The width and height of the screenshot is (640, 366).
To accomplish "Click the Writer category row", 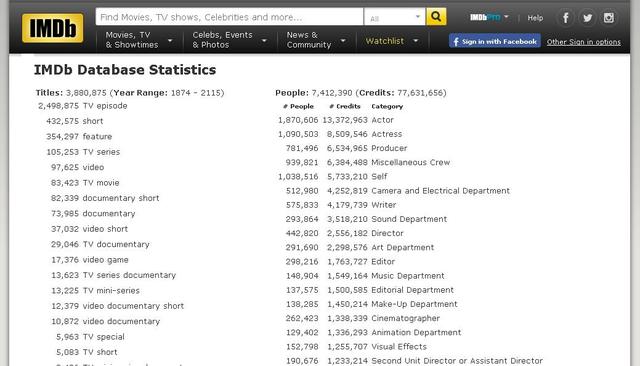I will (341, 205).
